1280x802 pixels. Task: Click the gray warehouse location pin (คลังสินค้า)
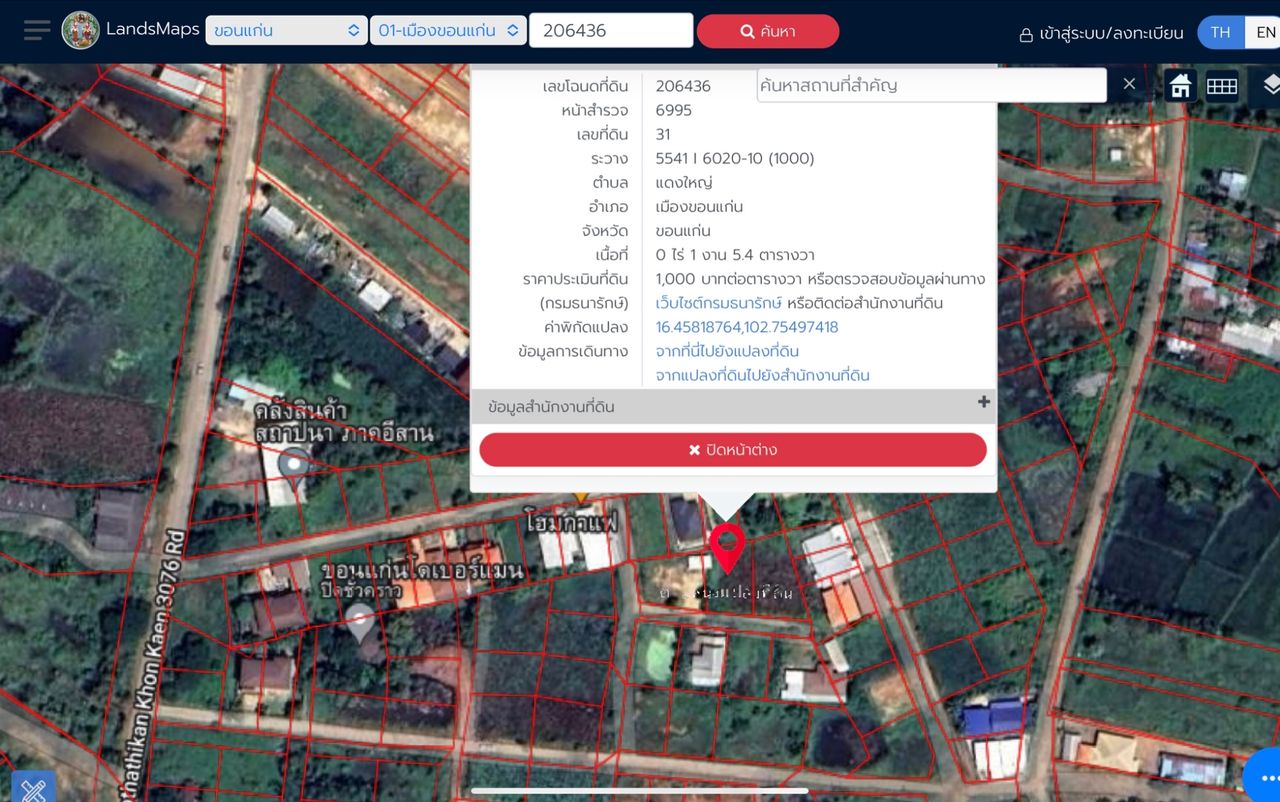click(293, 465)
